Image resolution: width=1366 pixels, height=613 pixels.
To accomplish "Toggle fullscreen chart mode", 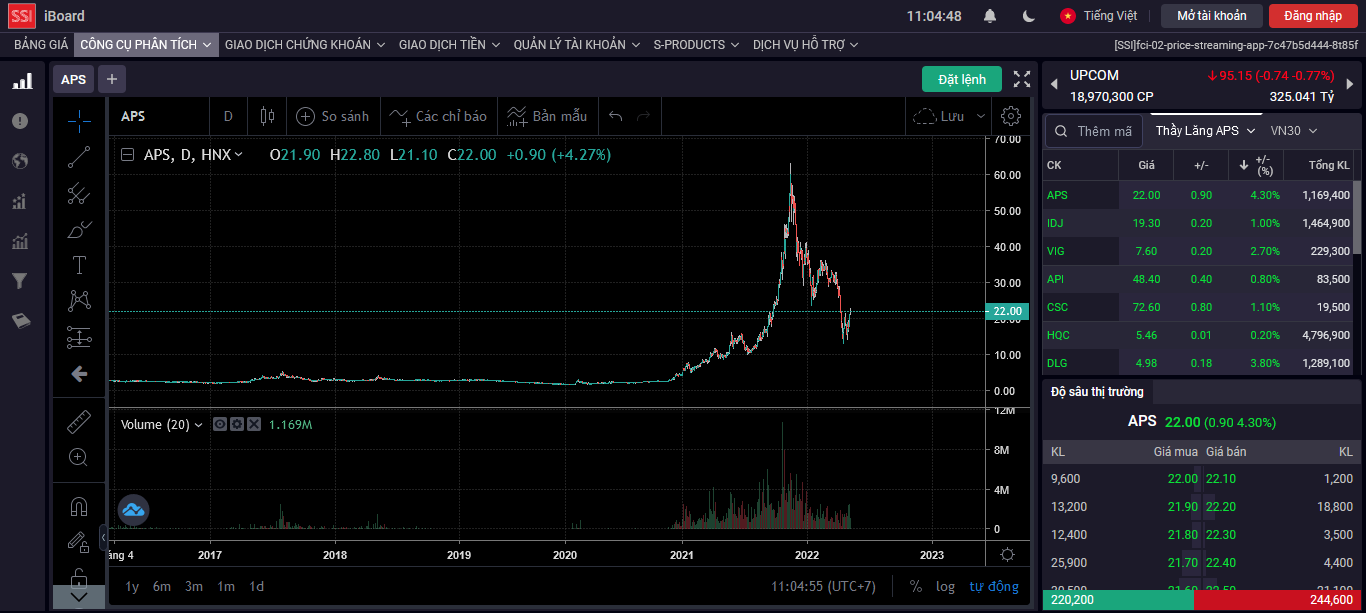I will tap(1022, 79).
